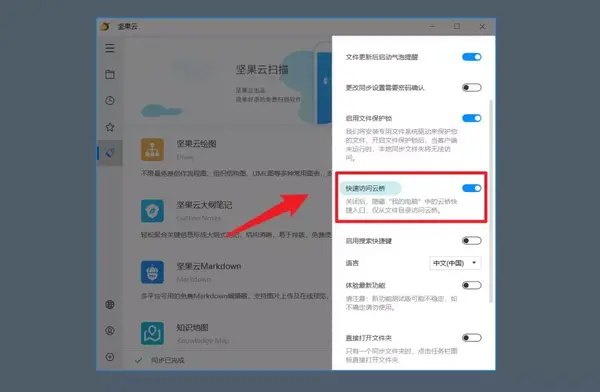Open the clock history icon in sidebar
The image size is (600, 392).
[x=110, y=101]
